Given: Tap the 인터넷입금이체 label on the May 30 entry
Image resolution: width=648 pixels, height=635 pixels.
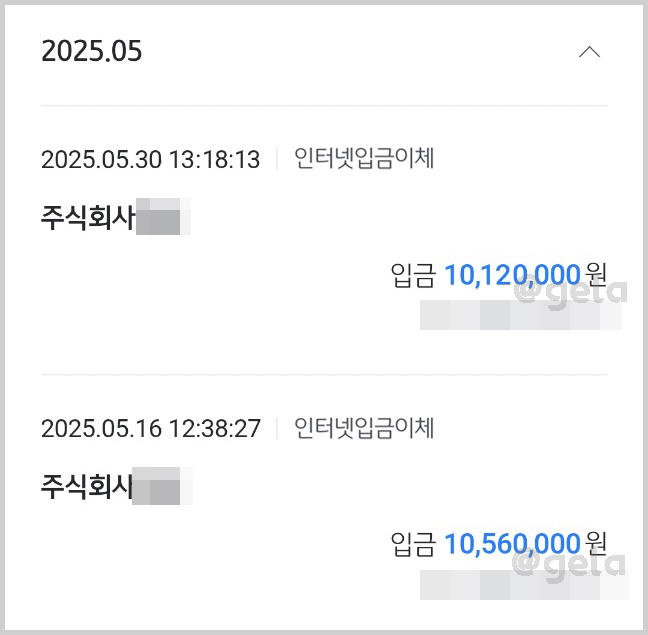Looking at the screenshot, I should point(364,158).
